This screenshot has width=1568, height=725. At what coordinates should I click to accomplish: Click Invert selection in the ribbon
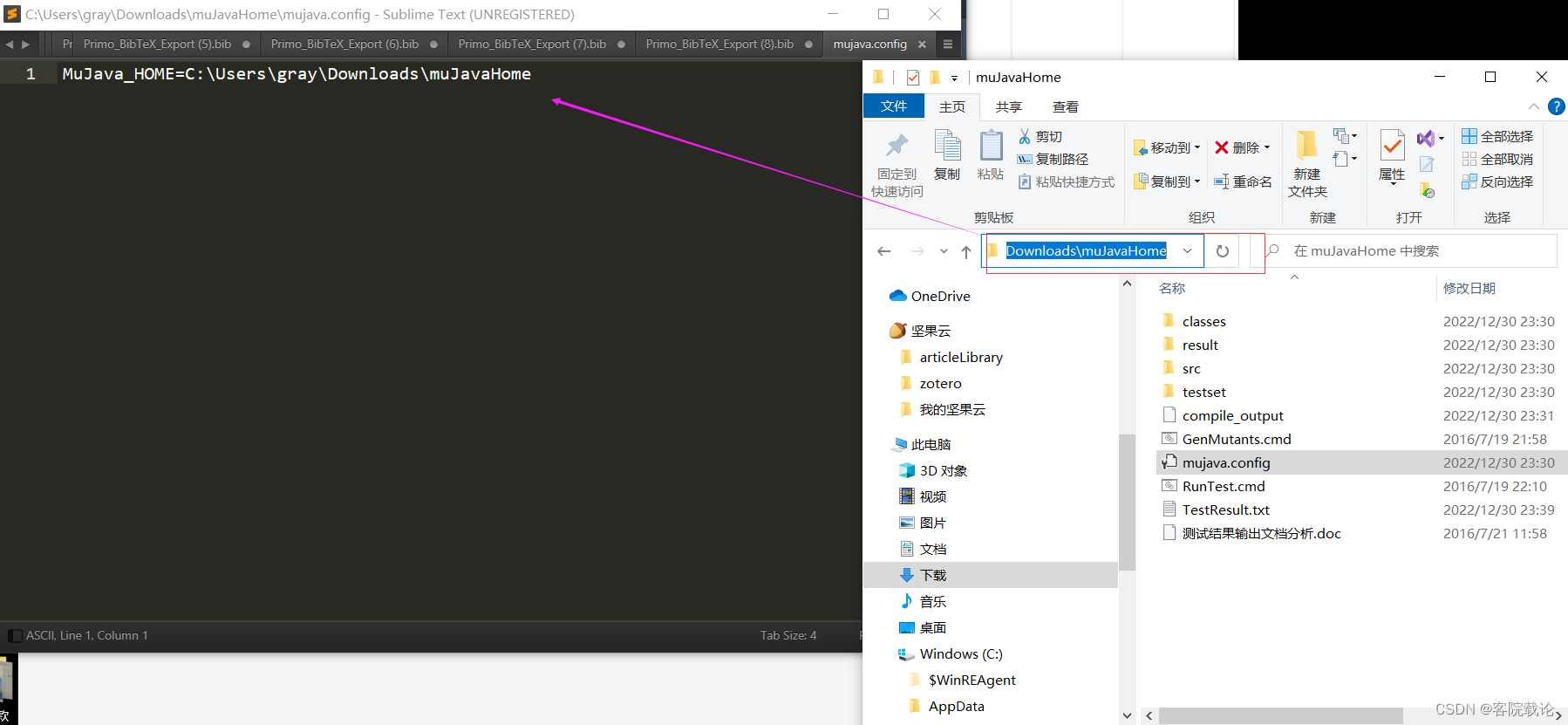tap(1497, 181)
